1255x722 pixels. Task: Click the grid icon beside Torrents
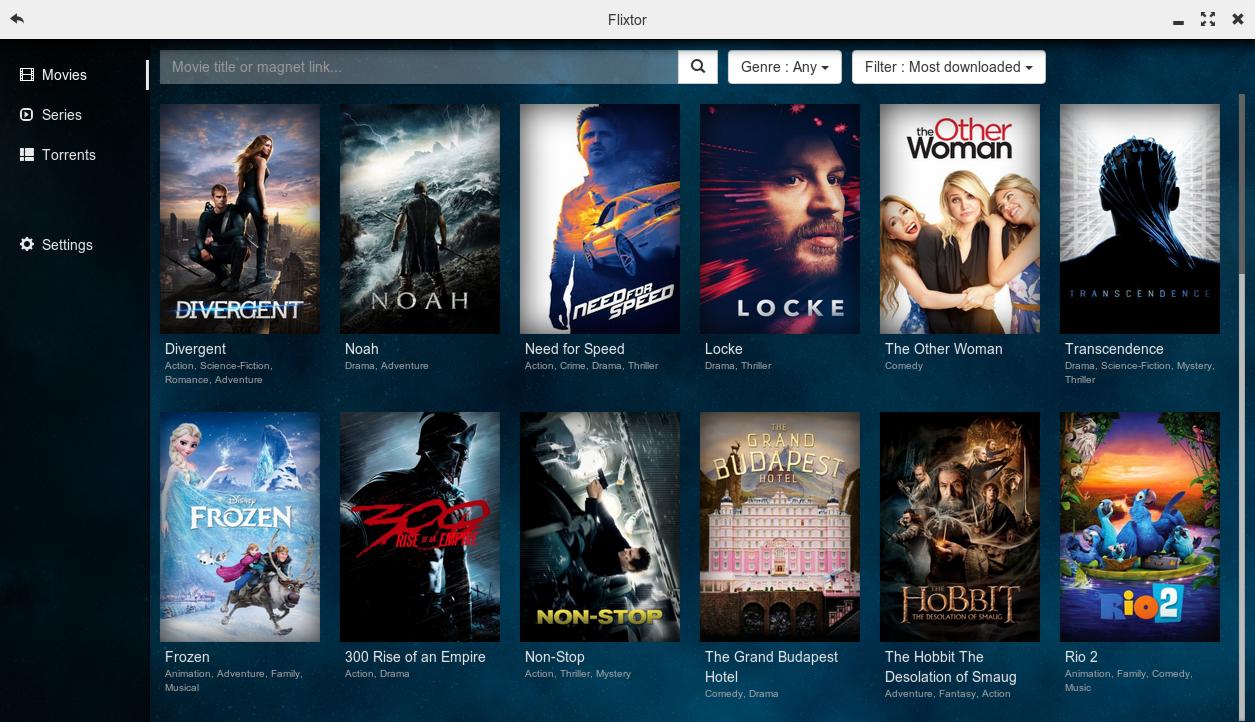27,155
